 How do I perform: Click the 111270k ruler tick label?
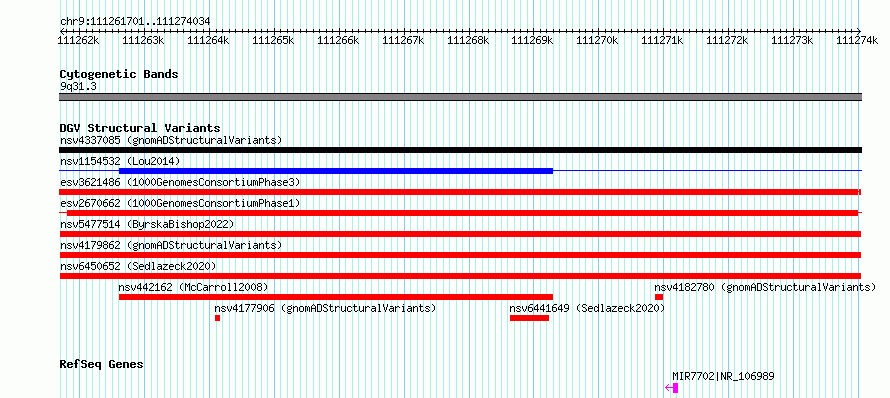point(598,40)
